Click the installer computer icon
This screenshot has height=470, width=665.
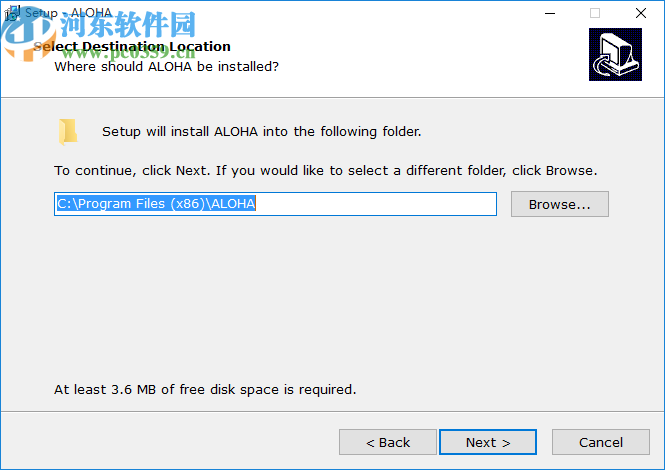[x=614, y=56]
